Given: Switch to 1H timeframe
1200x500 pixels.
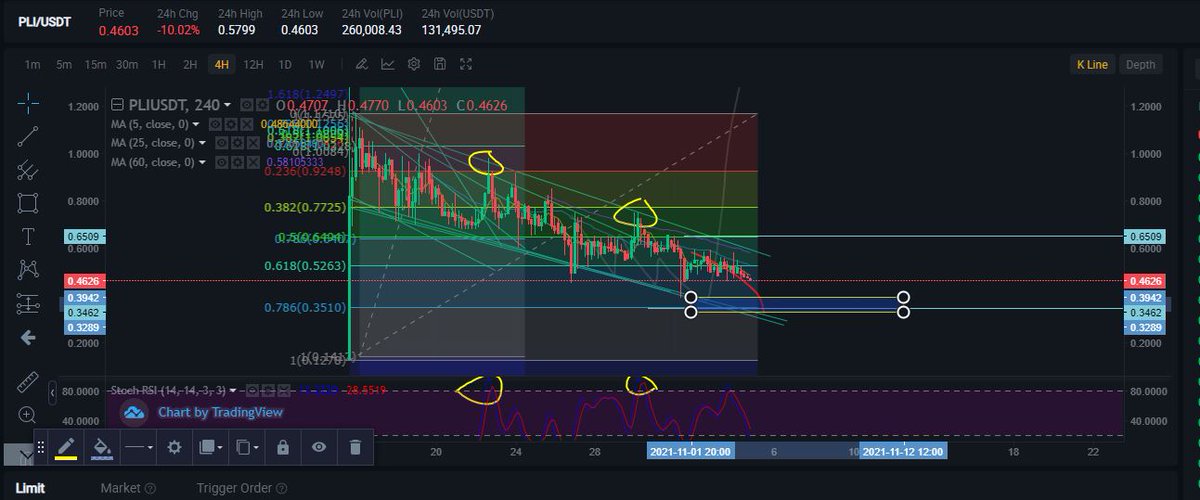Looking at the screenshot, I should pyautogui.click(x=158, y=65).
